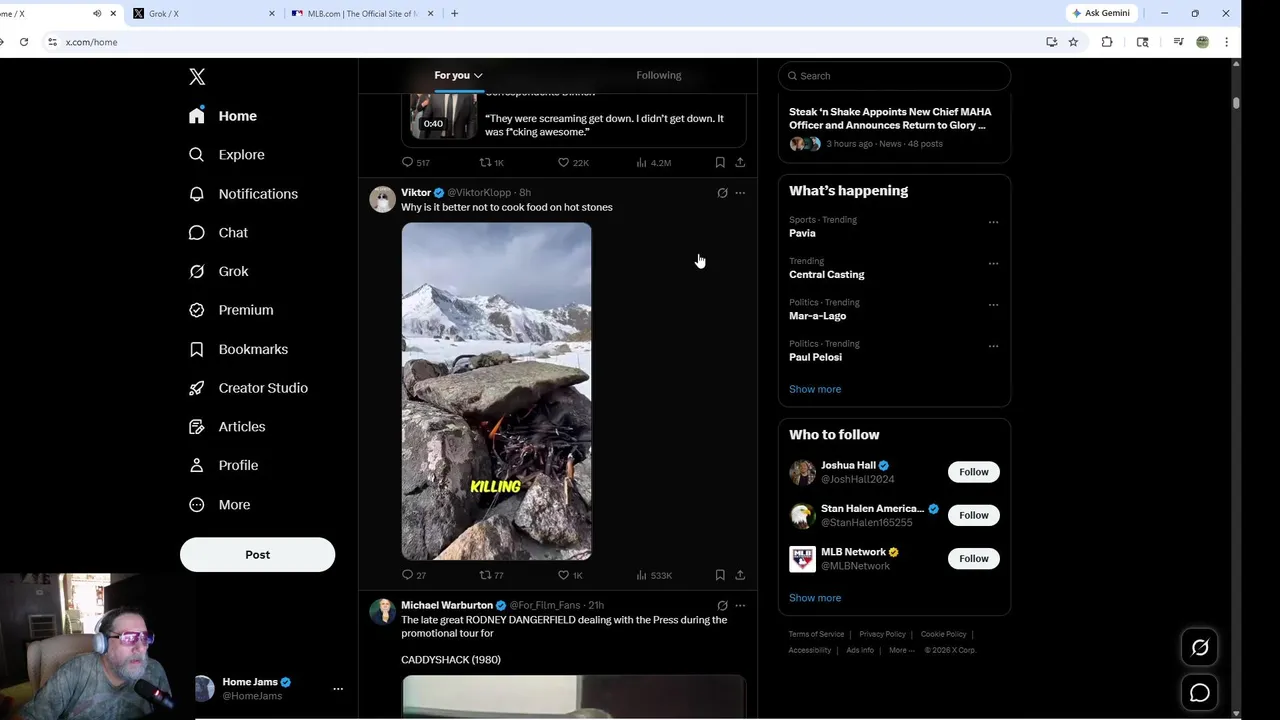Open more options on Viktor's post
1280x720 pixels.
click(x=740, y=193)
